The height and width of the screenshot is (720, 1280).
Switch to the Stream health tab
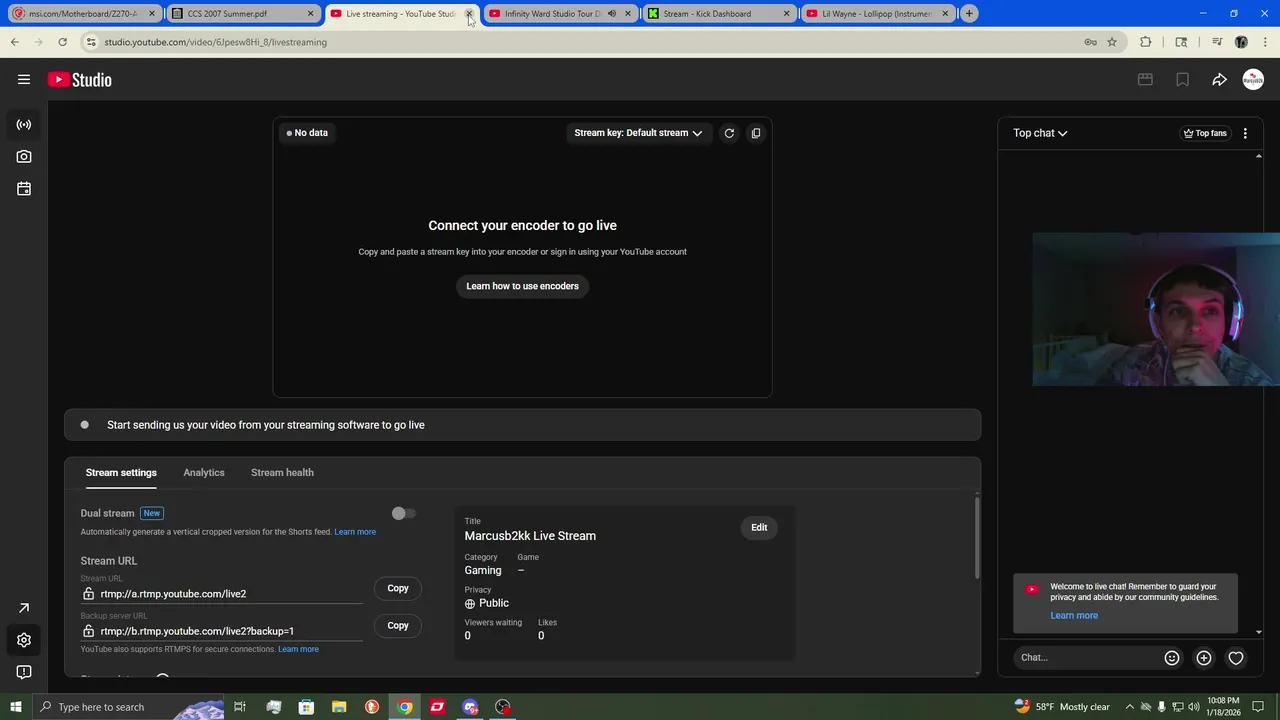click(x=282, y=473)
